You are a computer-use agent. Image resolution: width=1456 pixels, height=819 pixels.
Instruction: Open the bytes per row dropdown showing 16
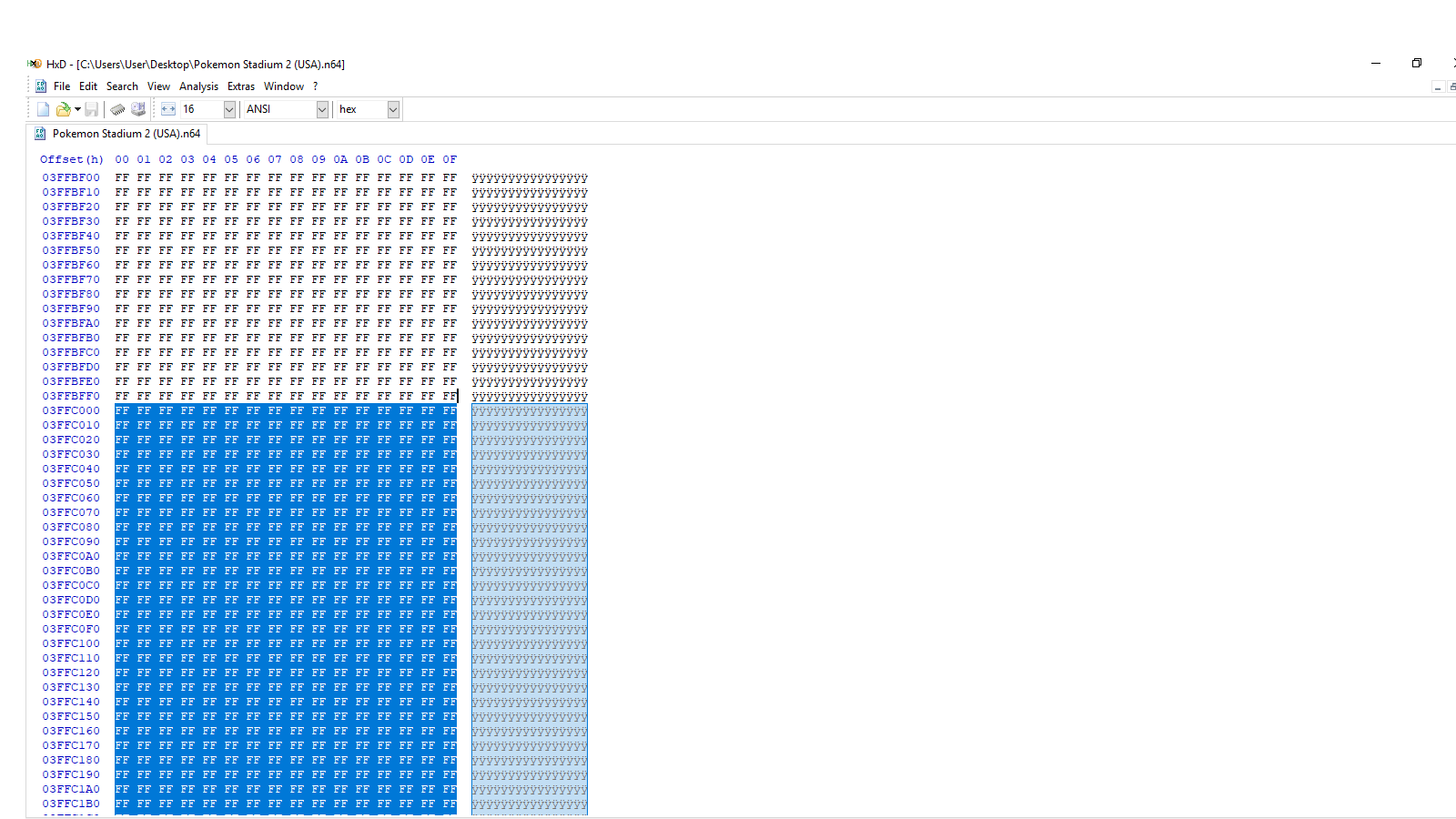[229, 109]
